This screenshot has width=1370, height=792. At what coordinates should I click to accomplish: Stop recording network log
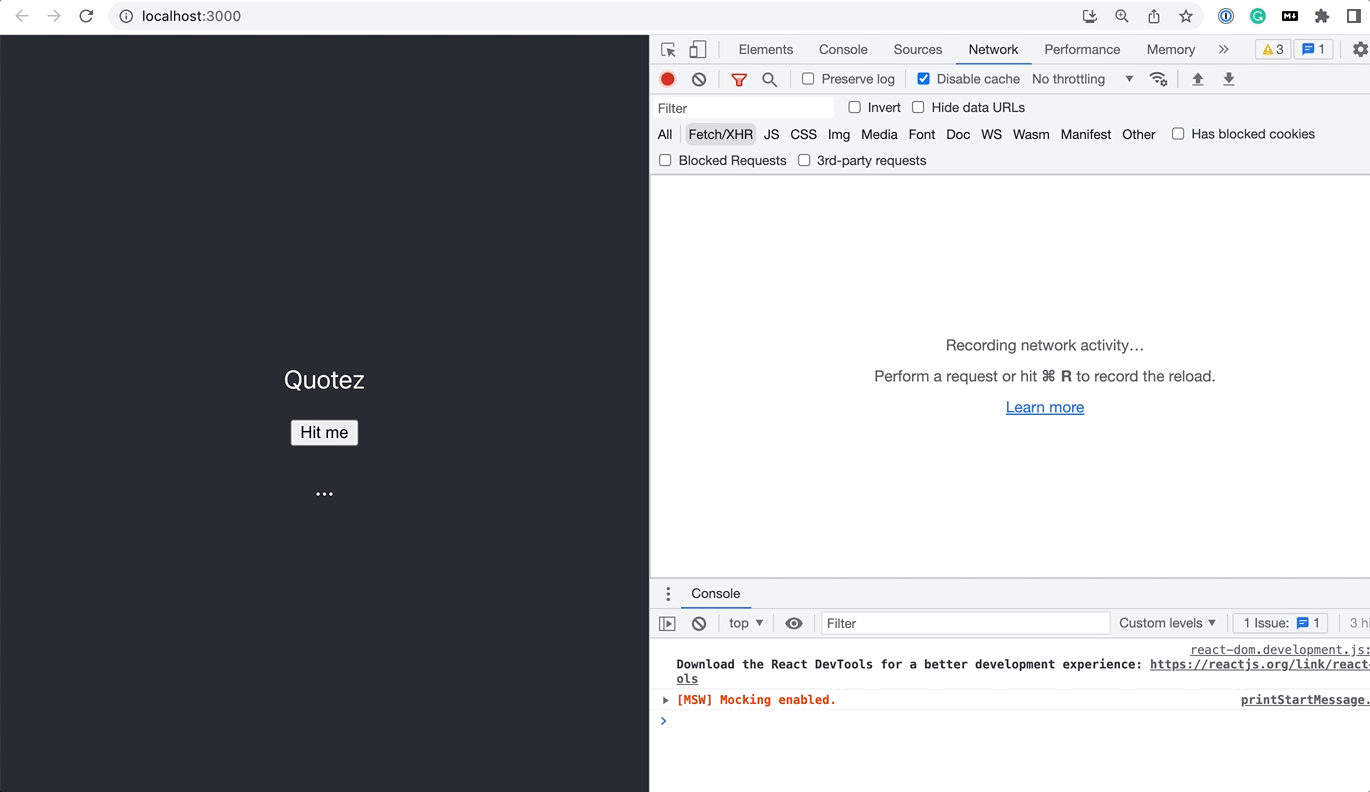click(x=668, y=79)
